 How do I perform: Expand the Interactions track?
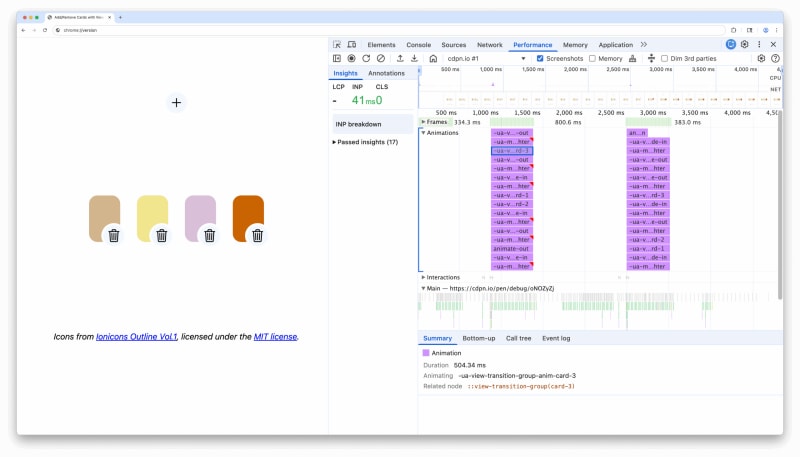pyautogui.click(x=423, y=277)
